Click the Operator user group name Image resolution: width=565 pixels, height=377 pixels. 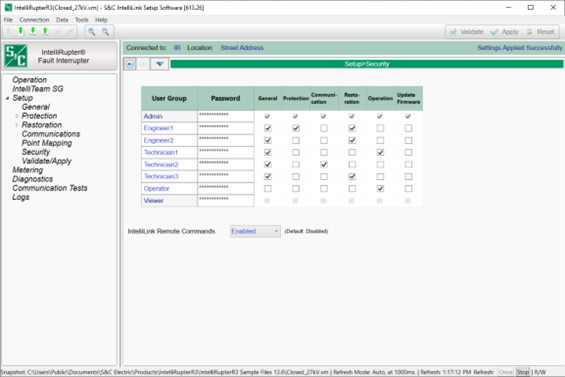point(157,188)
